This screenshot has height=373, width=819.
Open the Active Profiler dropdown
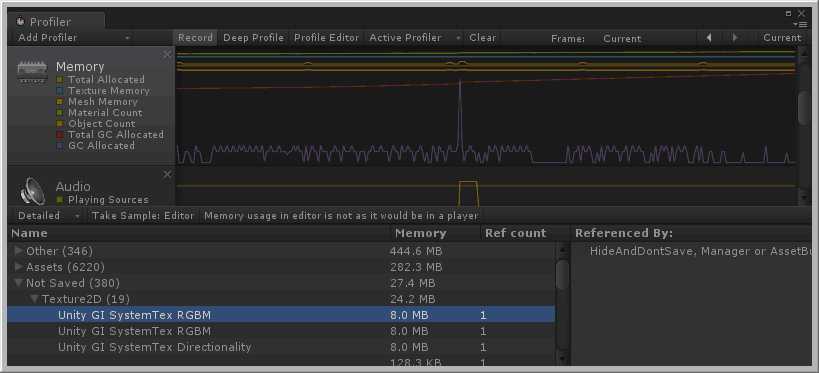pos(415,38)
